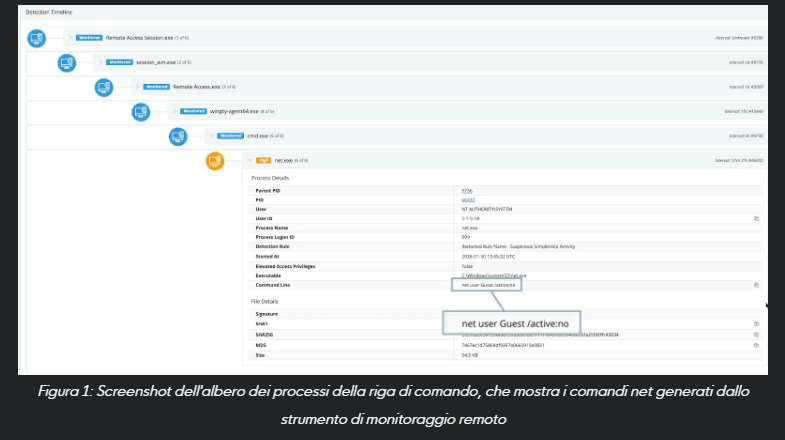Click the High severity badge on net.exe
Image resolution: width=785 pixels, height=440 pixels.
pos(264,159)
